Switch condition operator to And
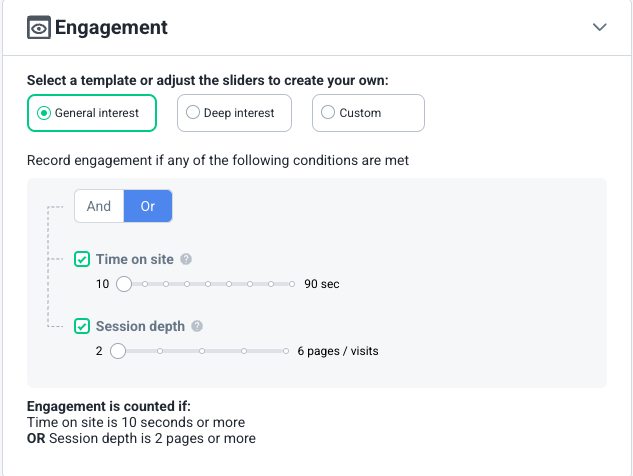Viewport: 633px width, 476px height. (x=99, y=206)
